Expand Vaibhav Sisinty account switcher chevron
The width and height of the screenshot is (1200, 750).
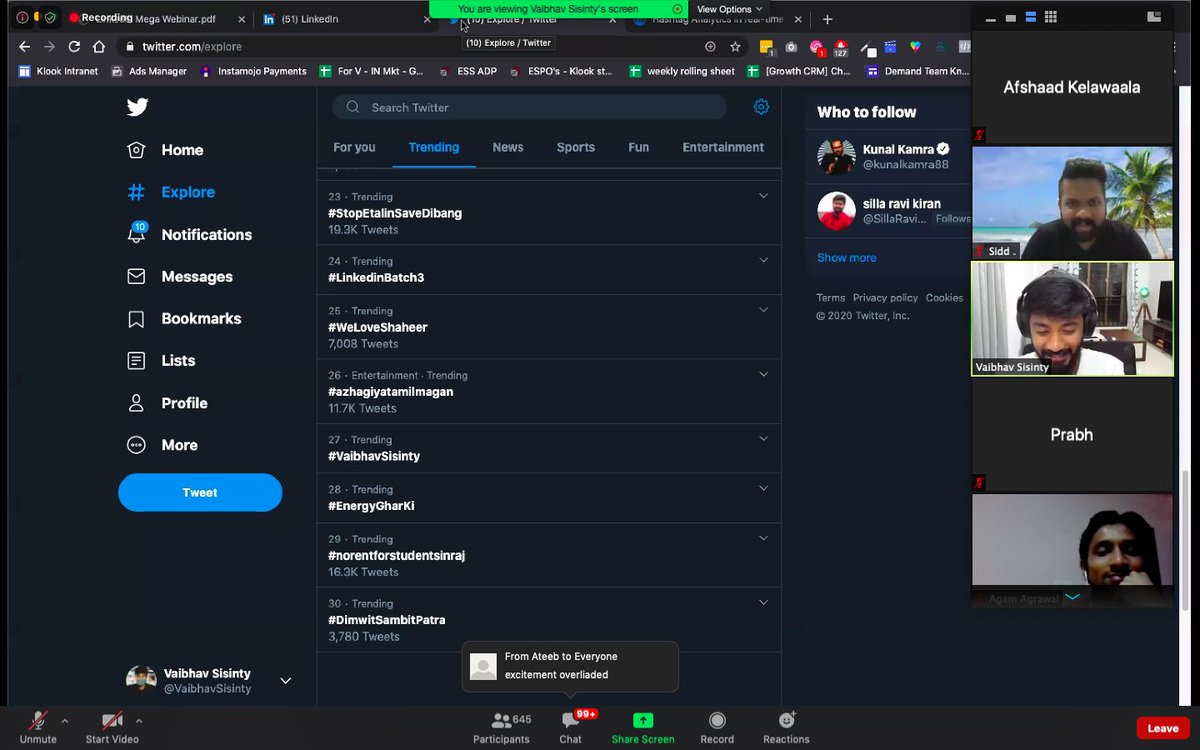click(285, 681)
